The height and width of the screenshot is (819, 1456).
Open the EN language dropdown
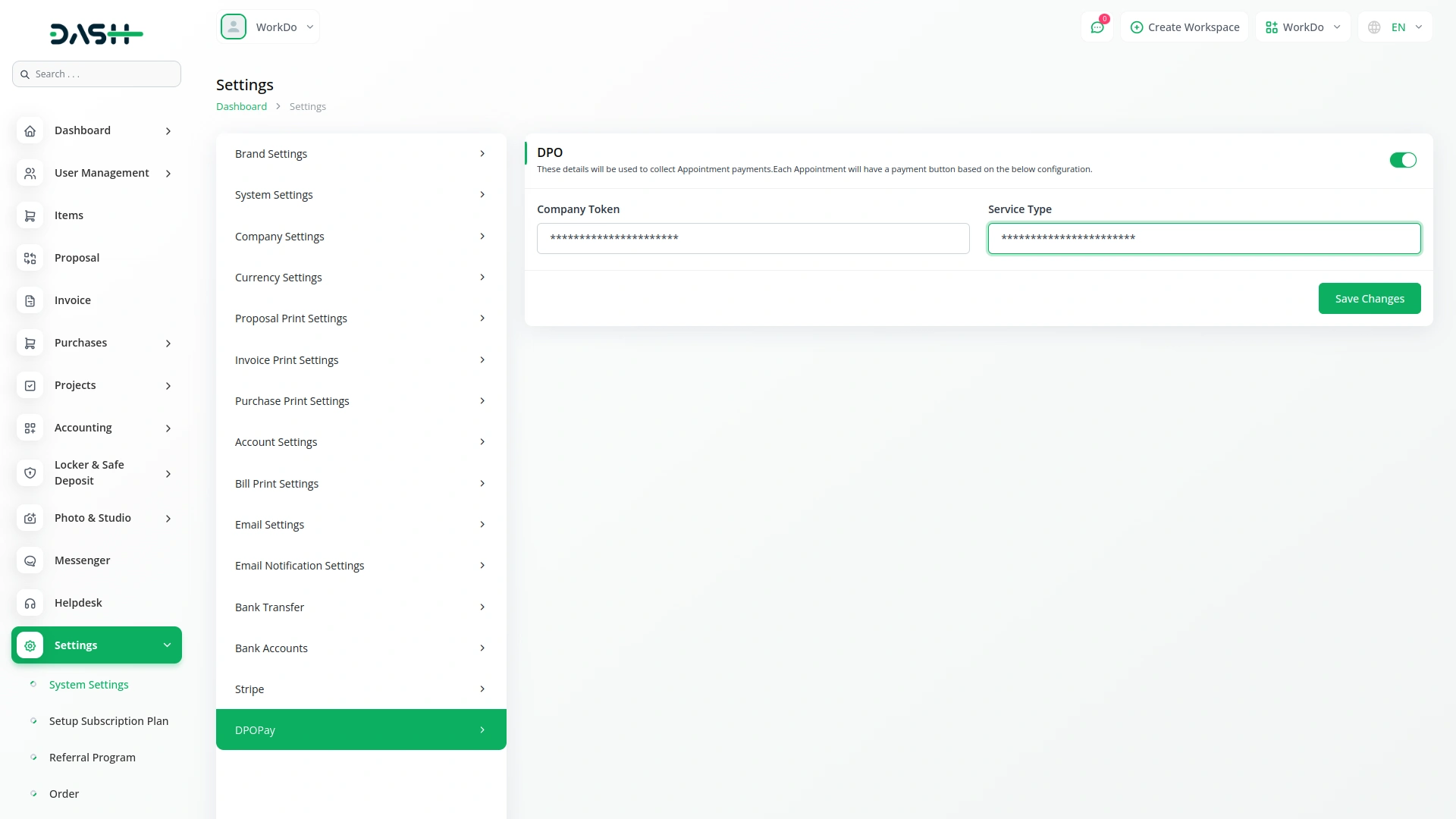pos(1395,27)
